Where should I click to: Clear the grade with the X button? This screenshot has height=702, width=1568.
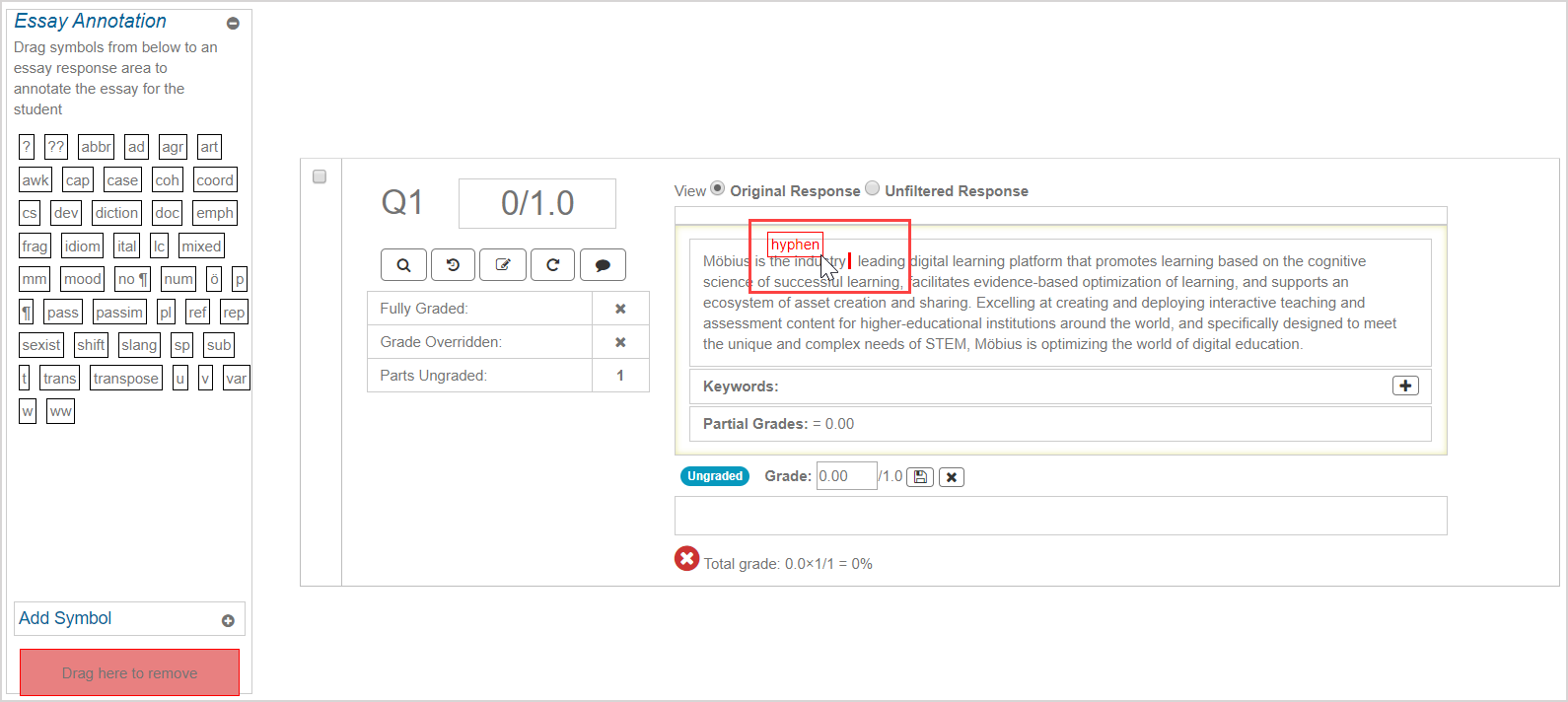click(952, 477)
